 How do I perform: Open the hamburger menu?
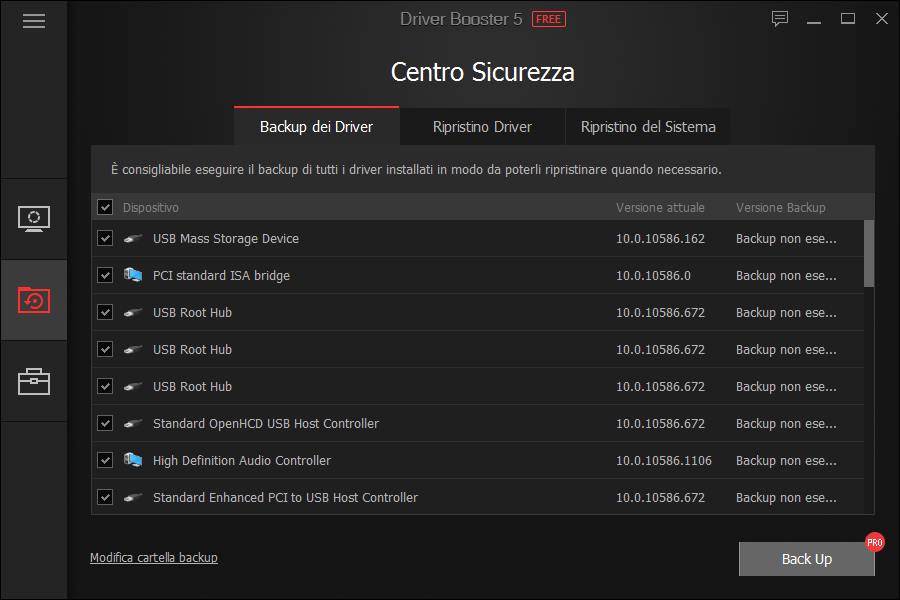(x=34, y=21)
